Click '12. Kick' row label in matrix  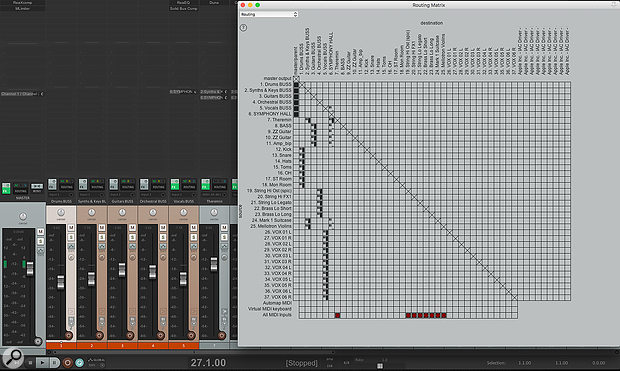pos(284,150)
